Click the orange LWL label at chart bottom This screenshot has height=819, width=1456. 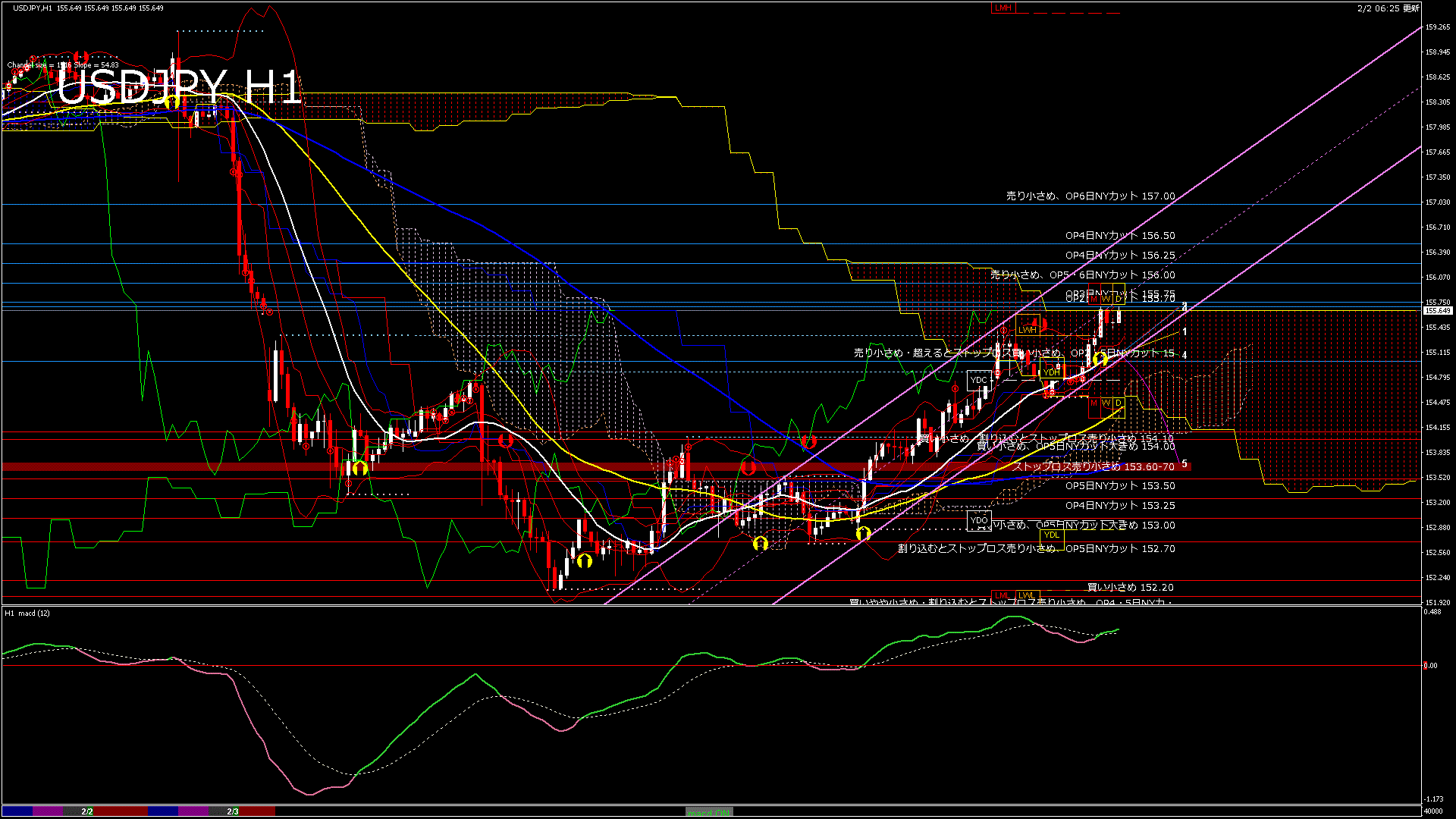point(1027,595)
